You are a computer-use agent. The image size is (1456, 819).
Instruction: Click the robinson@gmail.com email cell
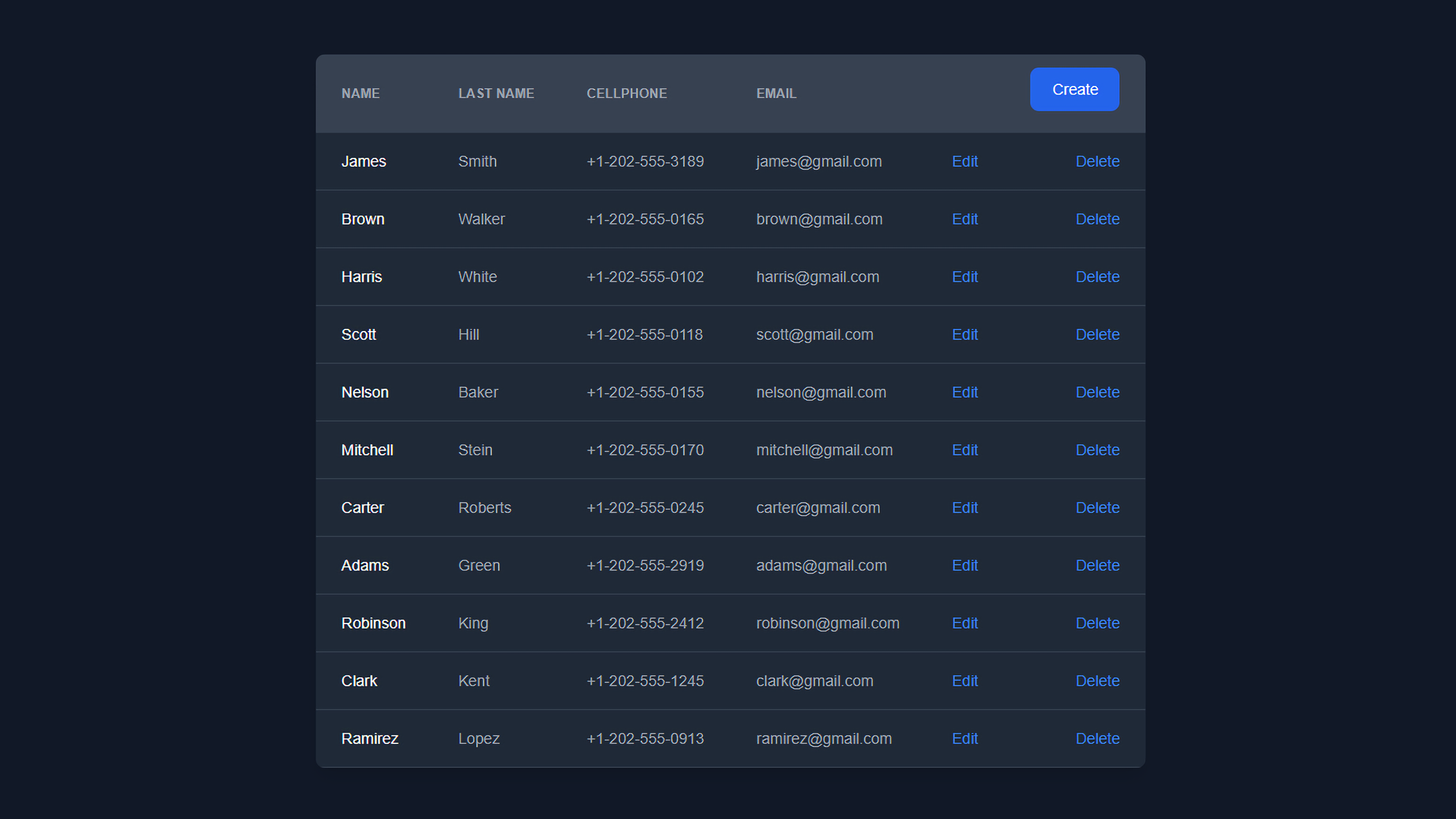click(827, 624)
